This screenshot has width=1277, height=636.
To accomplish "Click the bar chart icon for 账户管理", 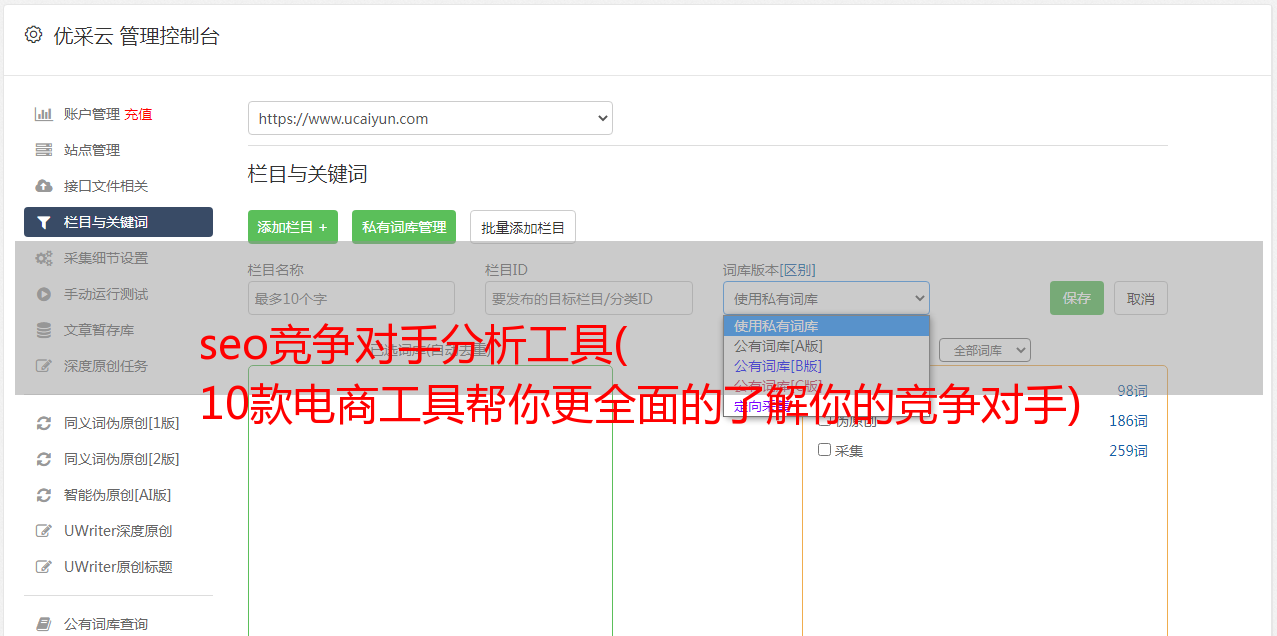I will pos(43,114).
